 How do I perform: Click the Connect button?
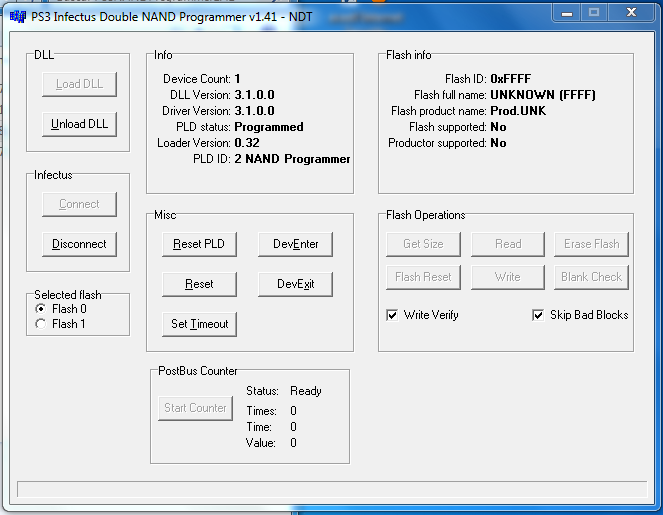pyautogui.click(x=79, y=204)
